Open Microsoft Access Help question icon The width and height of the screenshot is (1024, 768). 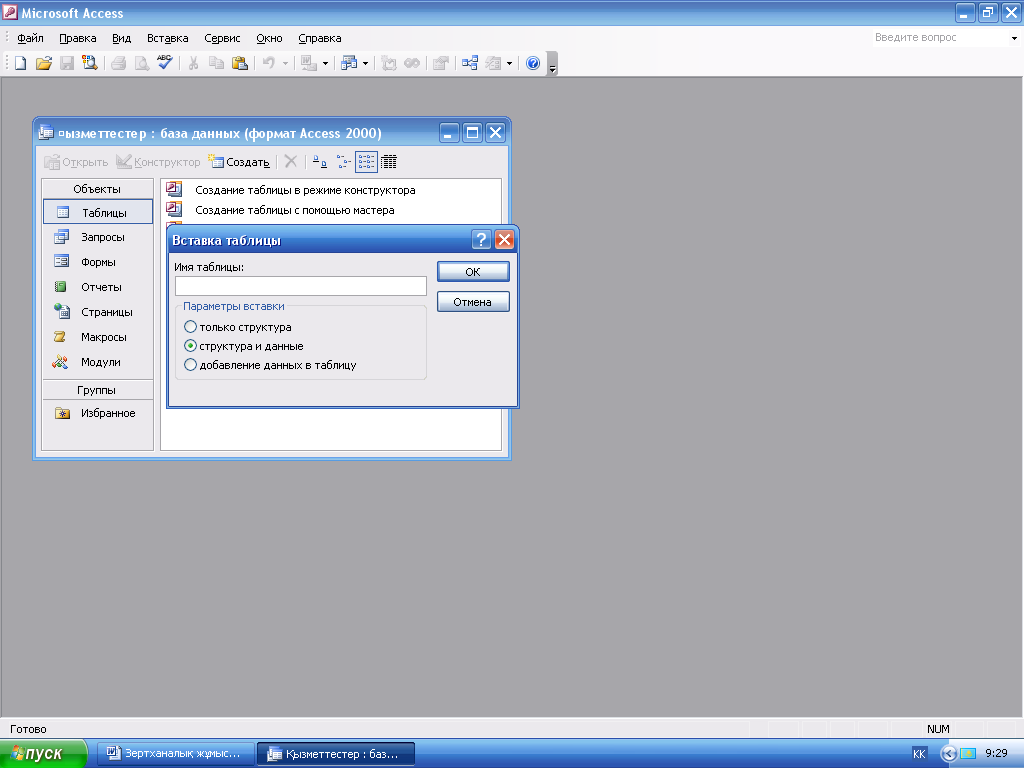pyautogui.click(x=533, y=63)
